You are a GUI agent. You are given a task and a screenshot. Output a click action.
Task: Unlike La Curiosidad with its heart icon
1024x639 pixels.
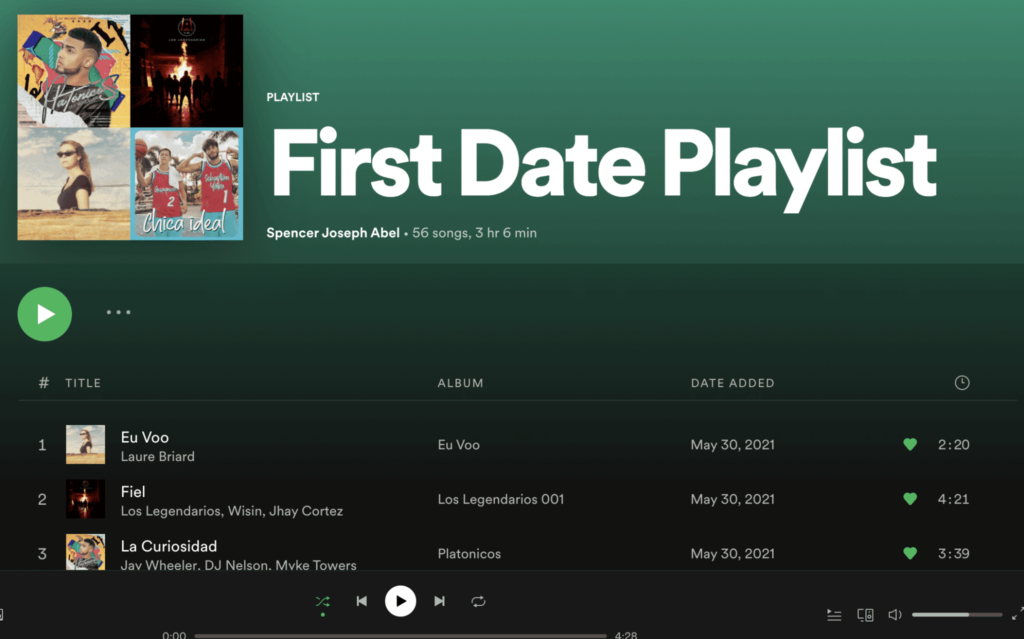click(910, 553)
